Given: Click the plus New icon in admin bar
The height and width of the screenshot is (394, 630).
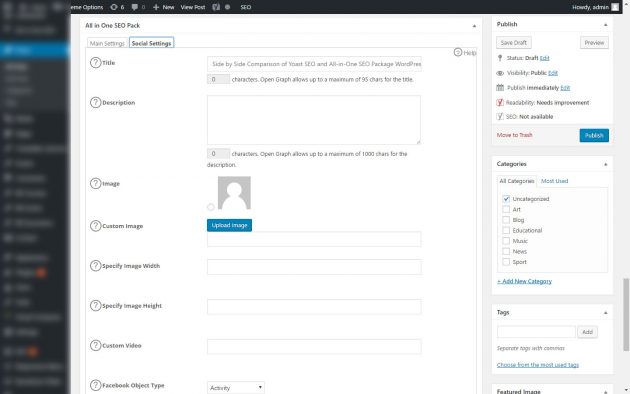Looking at the screenshot, I should coord(156,7).
